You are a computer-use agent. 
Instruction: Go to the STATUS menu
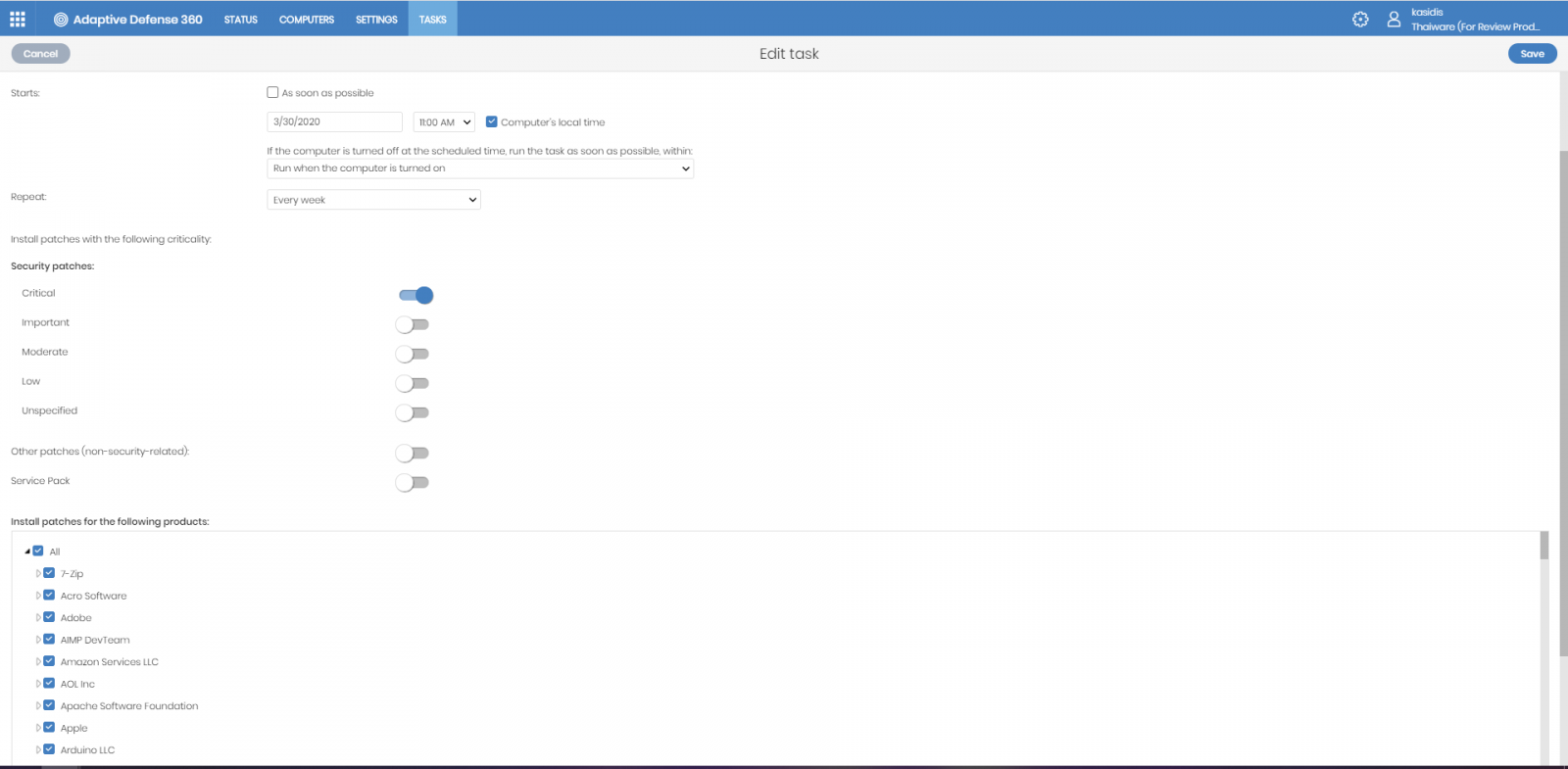(x=240, y=20)
